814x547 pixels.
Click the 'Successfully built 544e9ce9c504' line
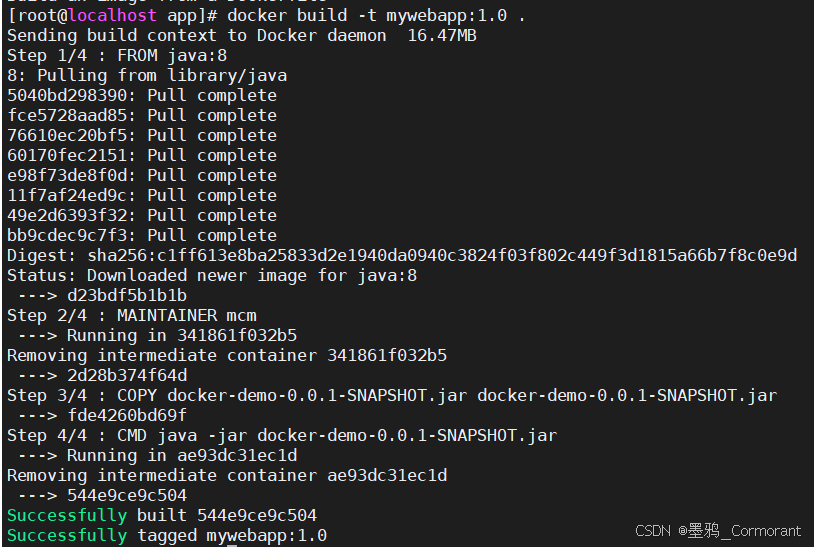click(x=161, y=516)
